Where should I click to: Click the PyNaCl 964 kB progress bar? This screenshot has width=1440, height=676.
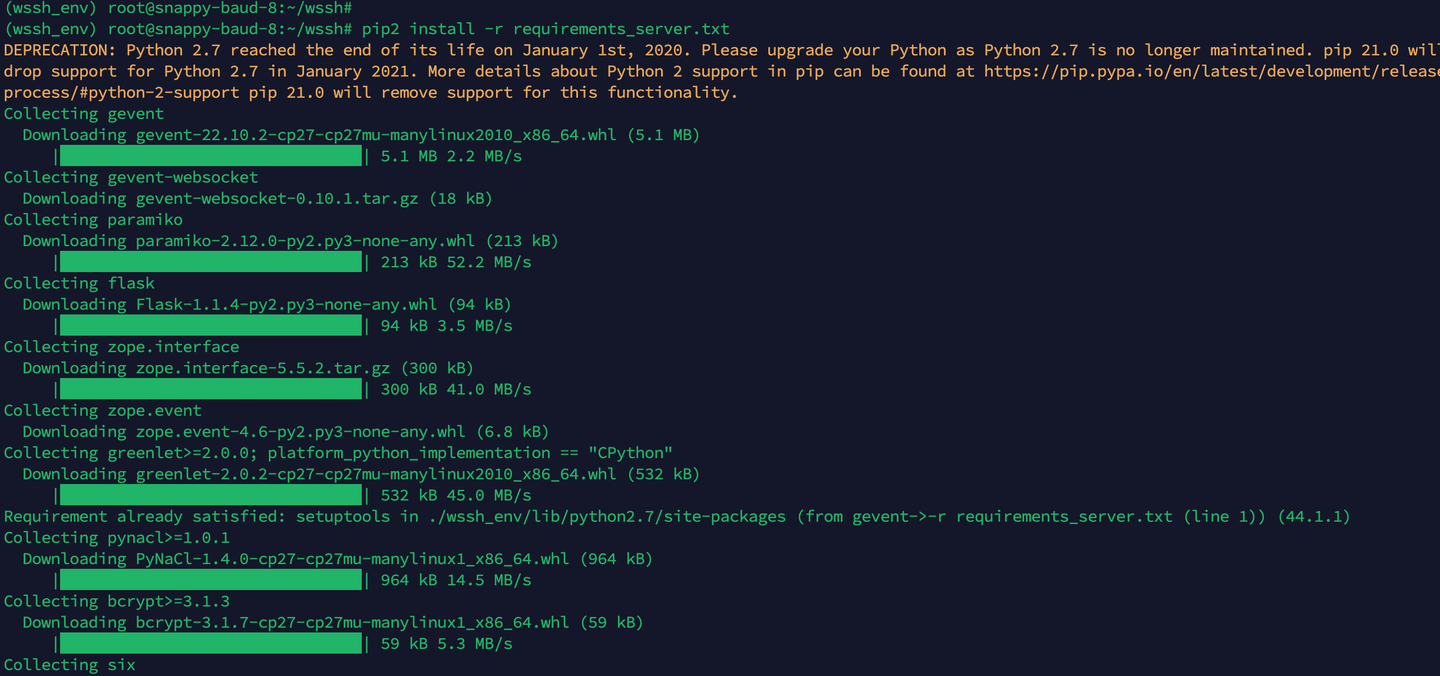[x=210, y=580]
